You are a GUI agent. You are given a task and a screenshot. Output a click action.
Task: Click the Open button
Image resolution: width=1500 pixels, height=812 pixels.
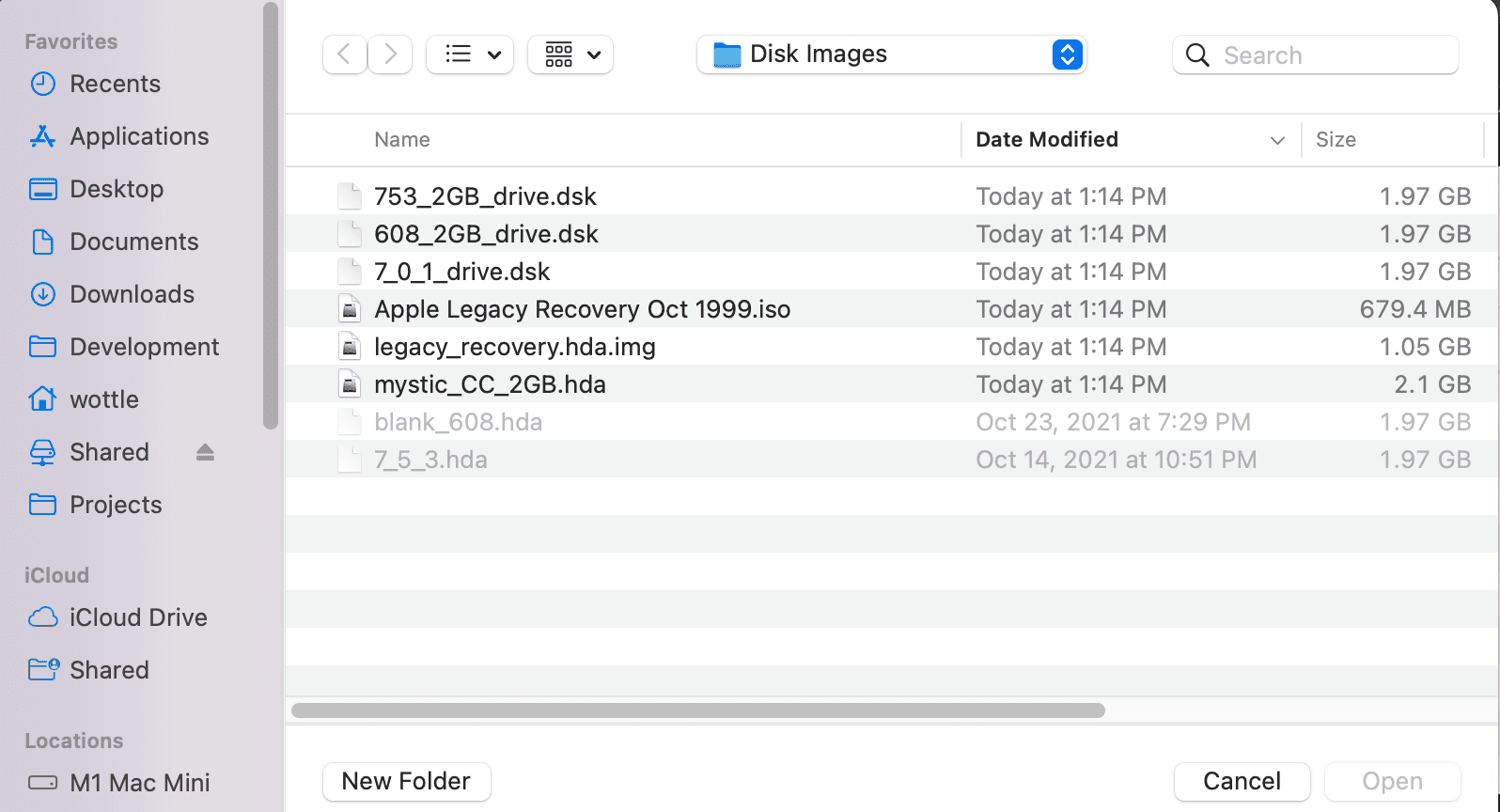point(1392,781)
